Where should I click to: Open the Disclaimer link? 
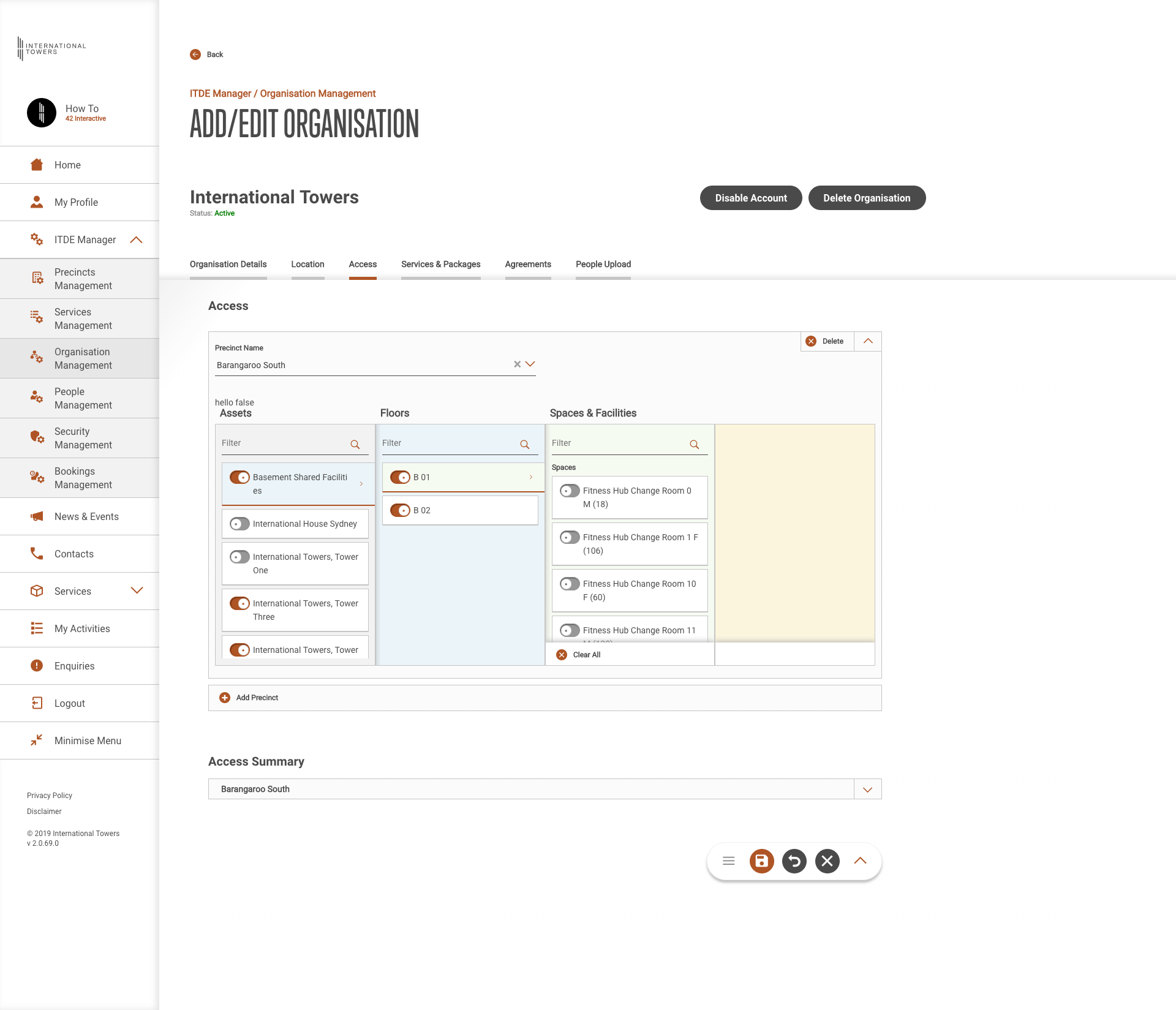(x=44, y=812)
